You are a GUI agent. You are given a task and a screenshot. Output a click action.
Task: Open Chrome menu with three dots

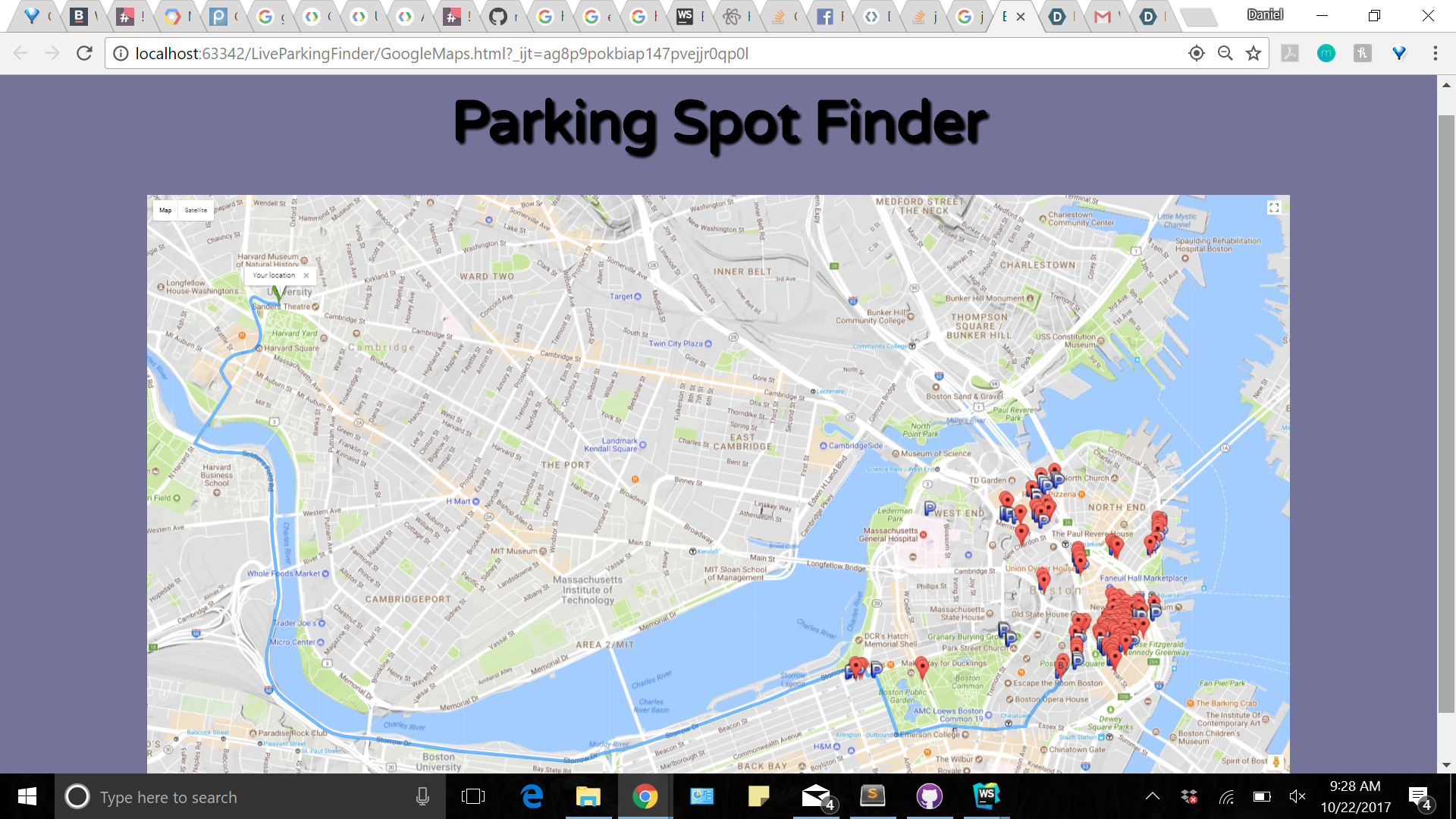click(x=1435, y=53)
